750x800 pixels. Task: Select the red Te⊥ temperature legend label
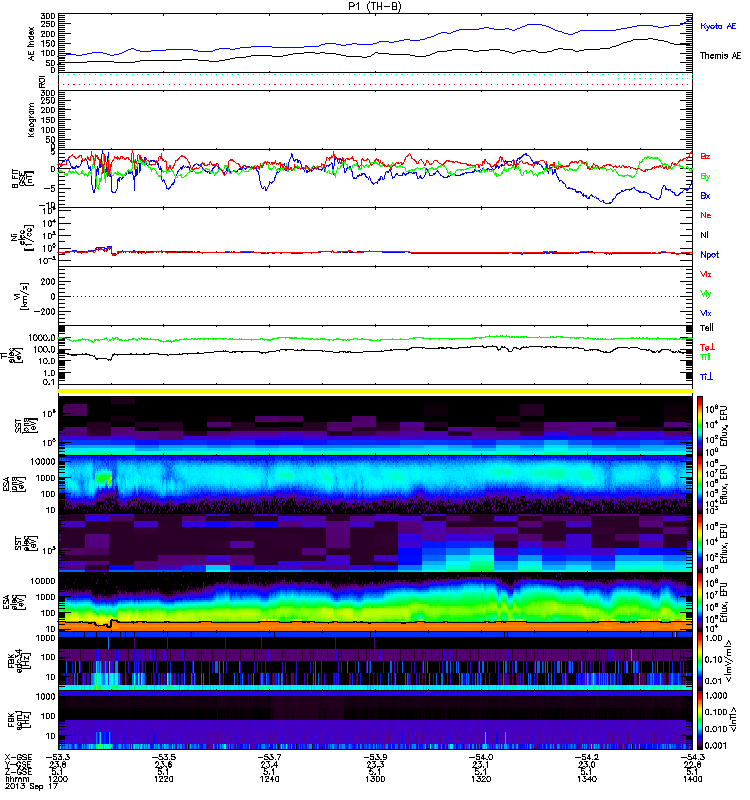[x=707, y=347]
